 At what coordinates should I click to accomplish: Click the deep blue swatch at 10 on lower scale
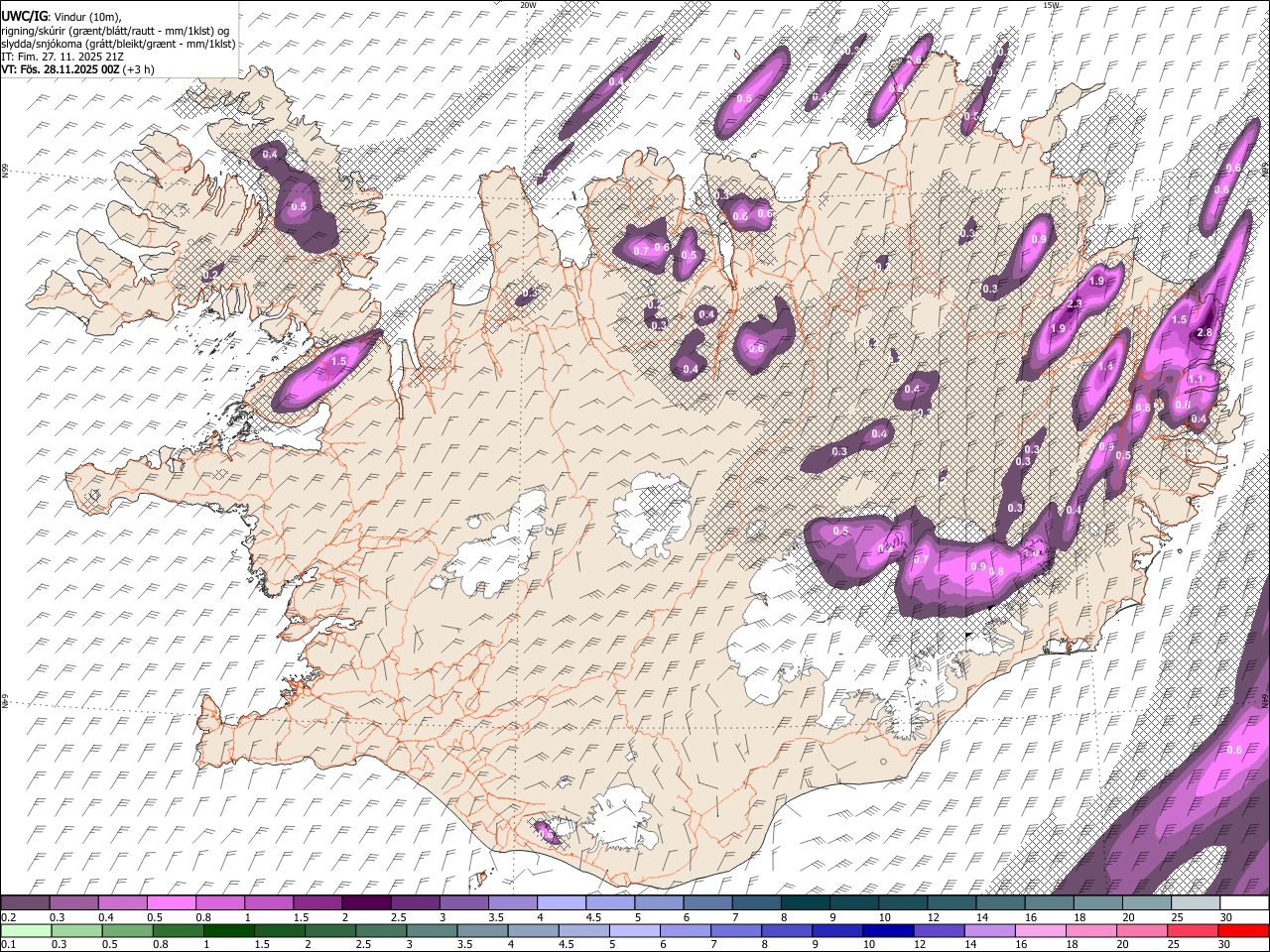pos(887,931)
